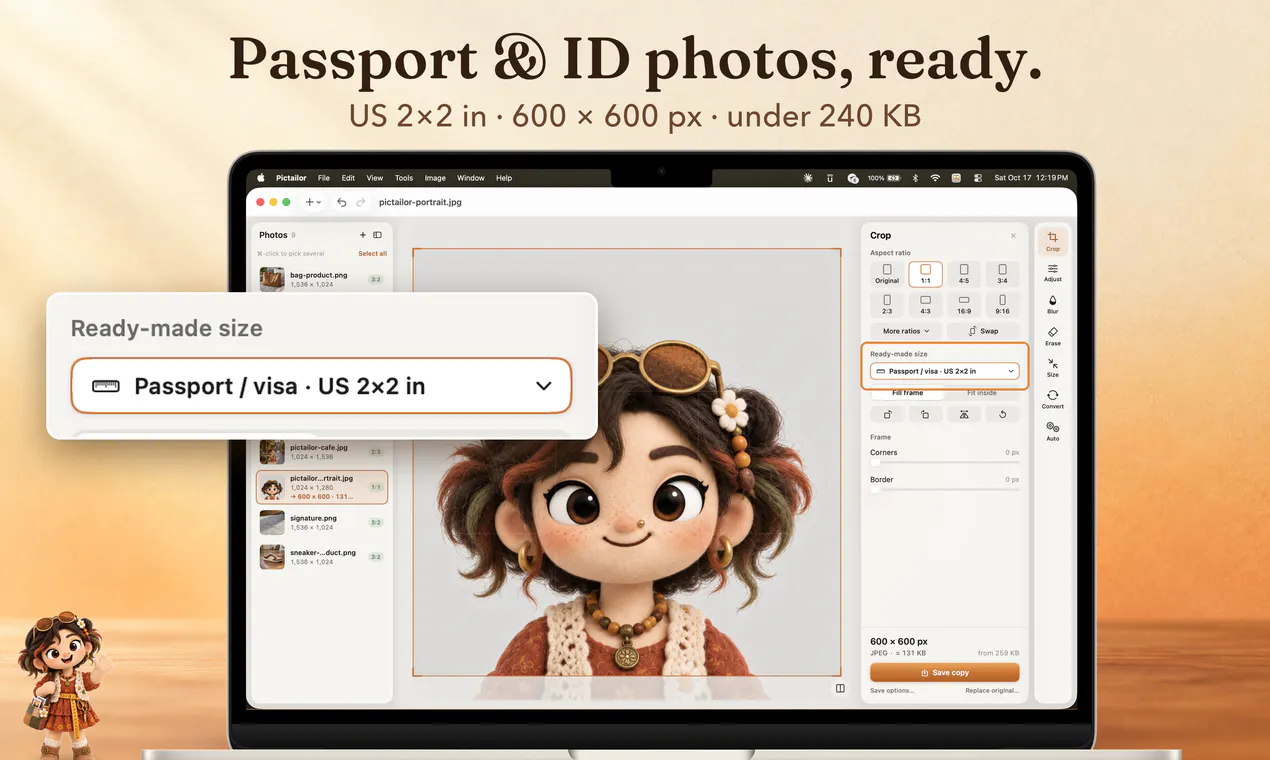The height and width of the screenshot is (760, 1270).
Task: Click the undo arrow in the toolbar
Action: 341,202
